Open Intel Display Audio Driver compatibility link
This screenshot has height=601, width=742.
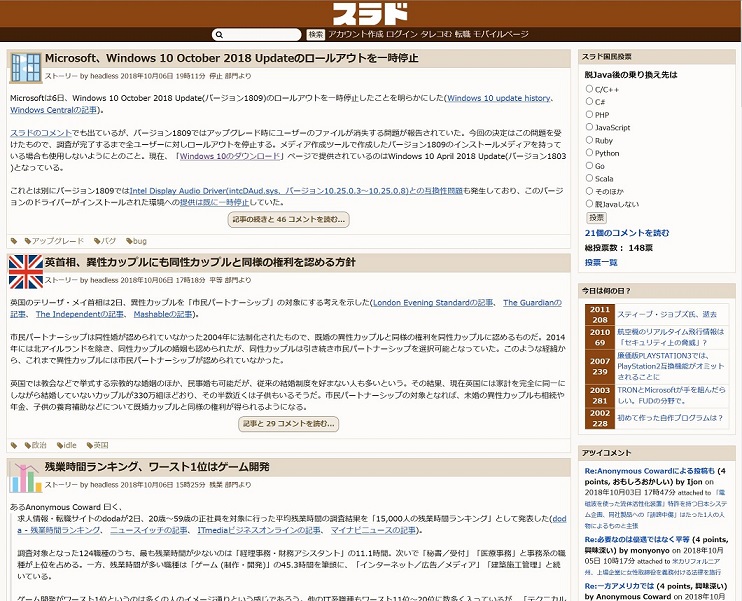click(x=296, y=191)
